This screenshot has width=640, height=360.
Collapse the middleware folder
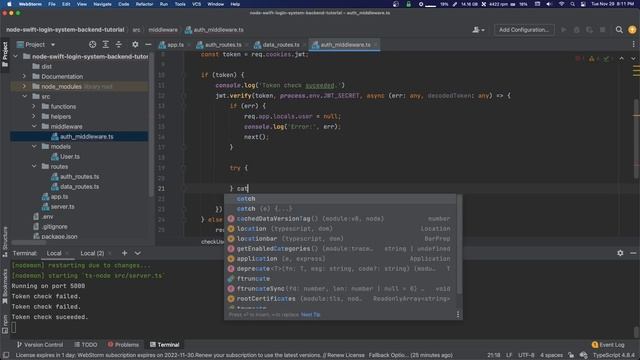34,127
